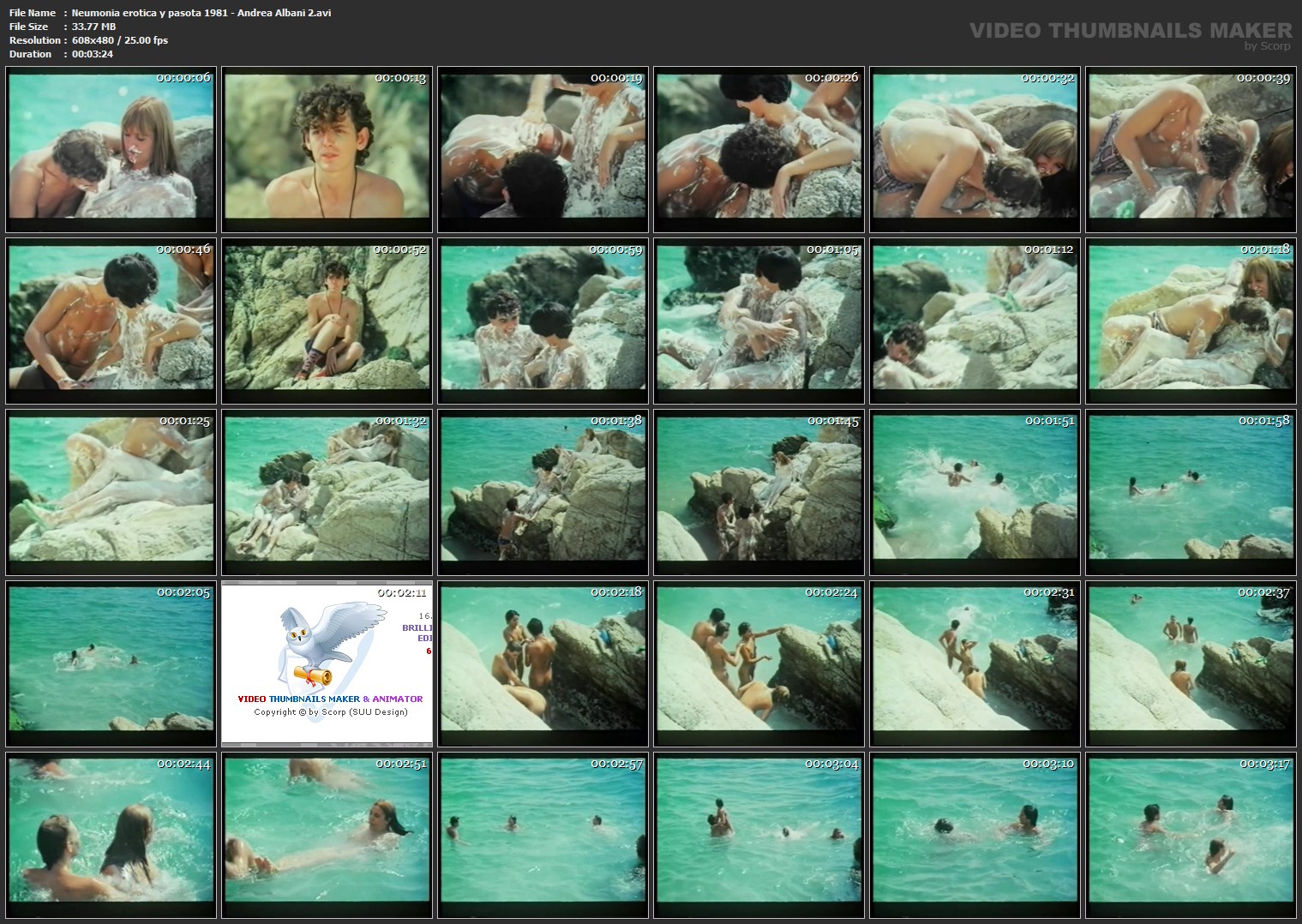This screenshot has width=1302, height=924.
Task: Pick the frame stamped 00:01:45
Action: [x=759, y=493]
